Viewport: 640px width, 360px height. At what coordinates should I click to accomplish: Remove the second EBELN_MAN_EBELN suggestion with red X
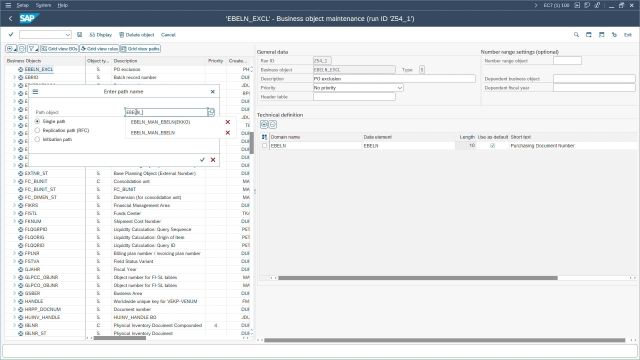[228, 133]
